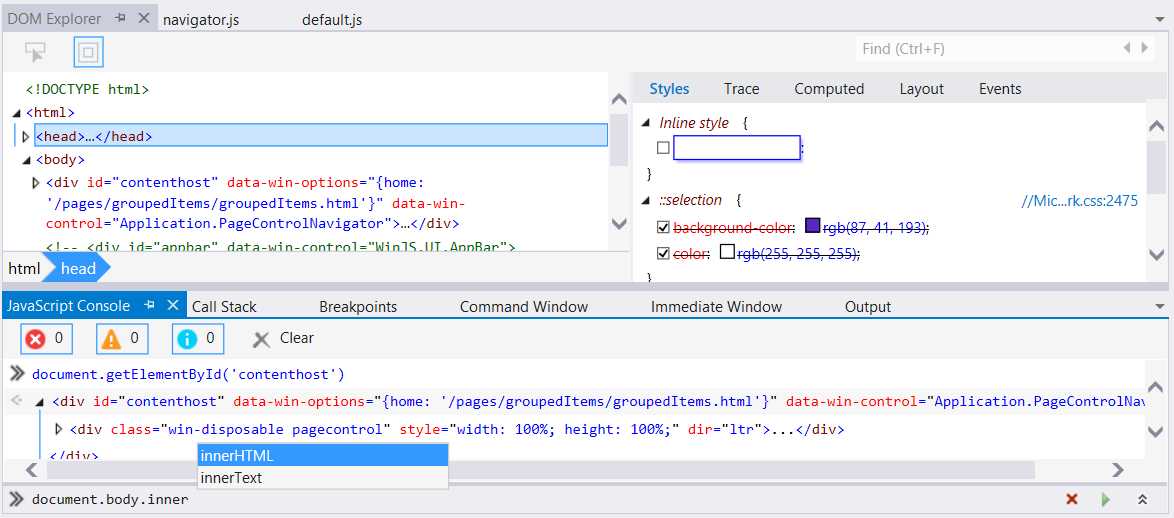Expand the win-disposable pagecontrol div

point(59,430)
